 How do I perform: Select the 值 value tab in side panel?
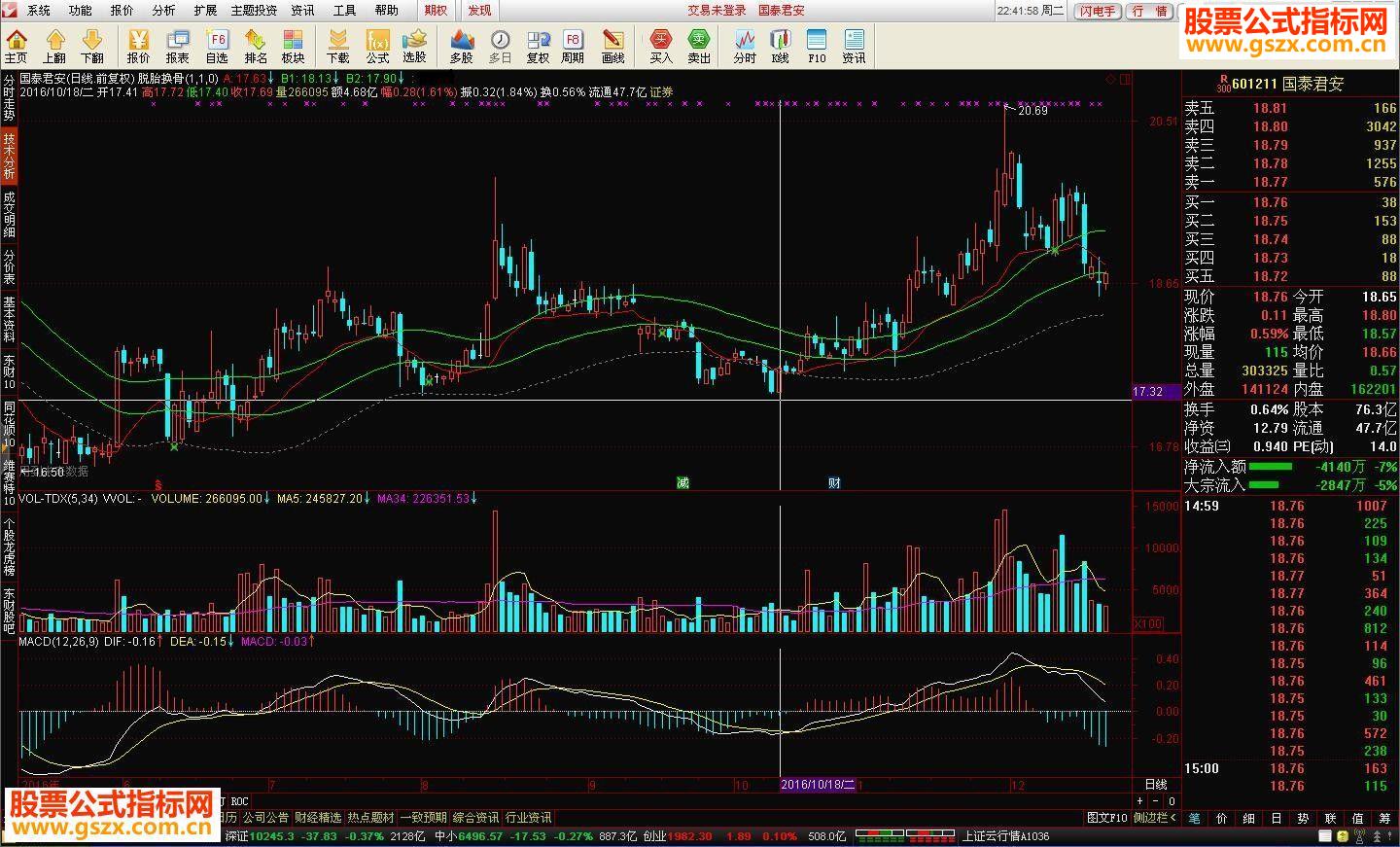point(1357,819)
